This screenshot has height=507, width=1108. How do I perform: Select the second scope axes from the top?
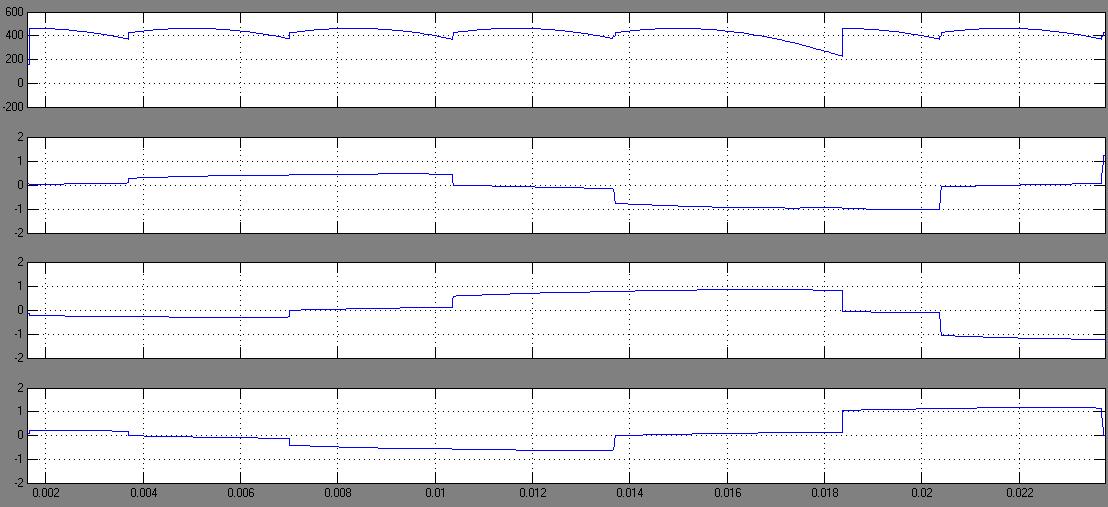[567, 185]
